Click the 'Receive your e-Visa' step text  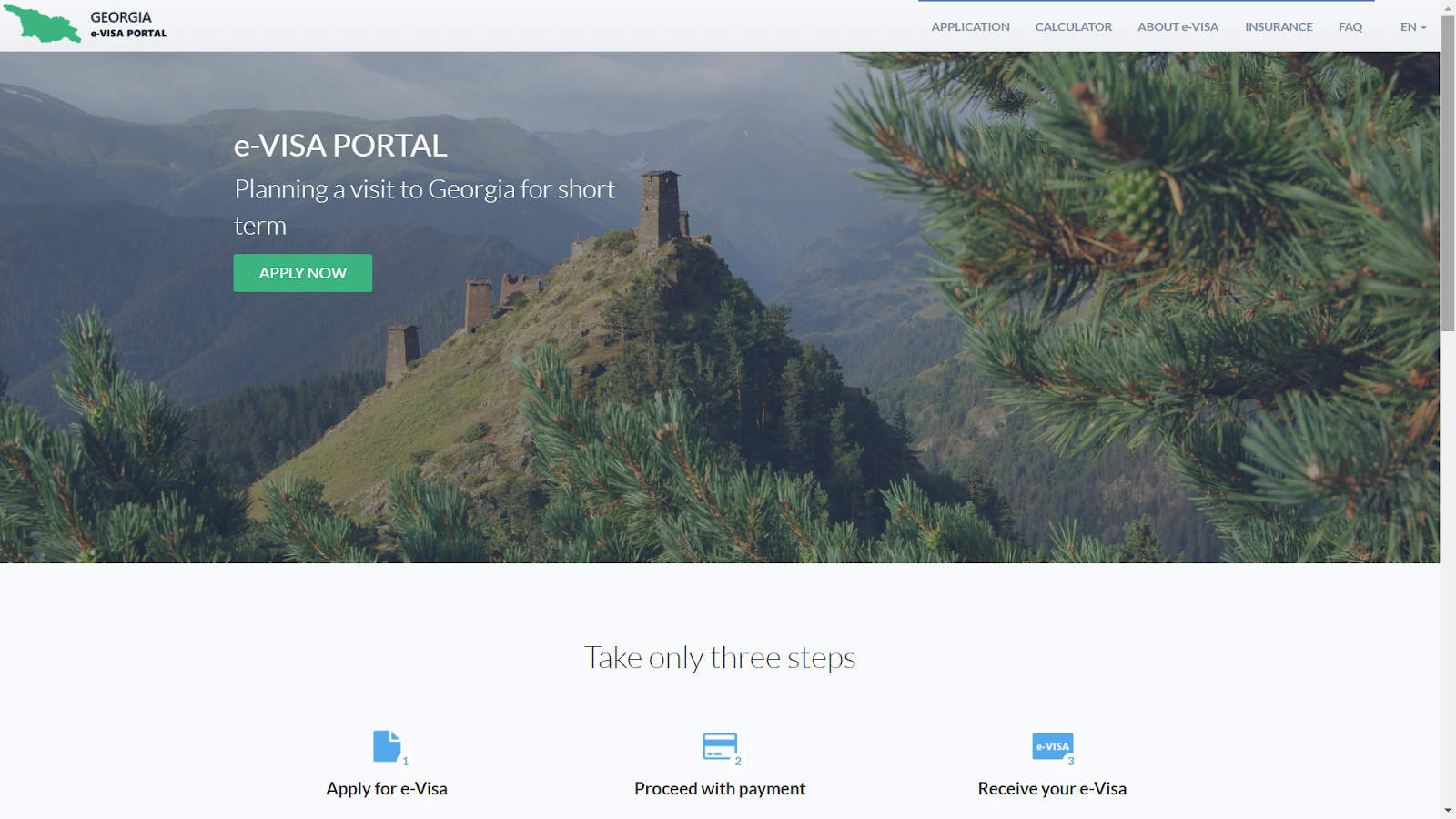tap(1052, 789)
